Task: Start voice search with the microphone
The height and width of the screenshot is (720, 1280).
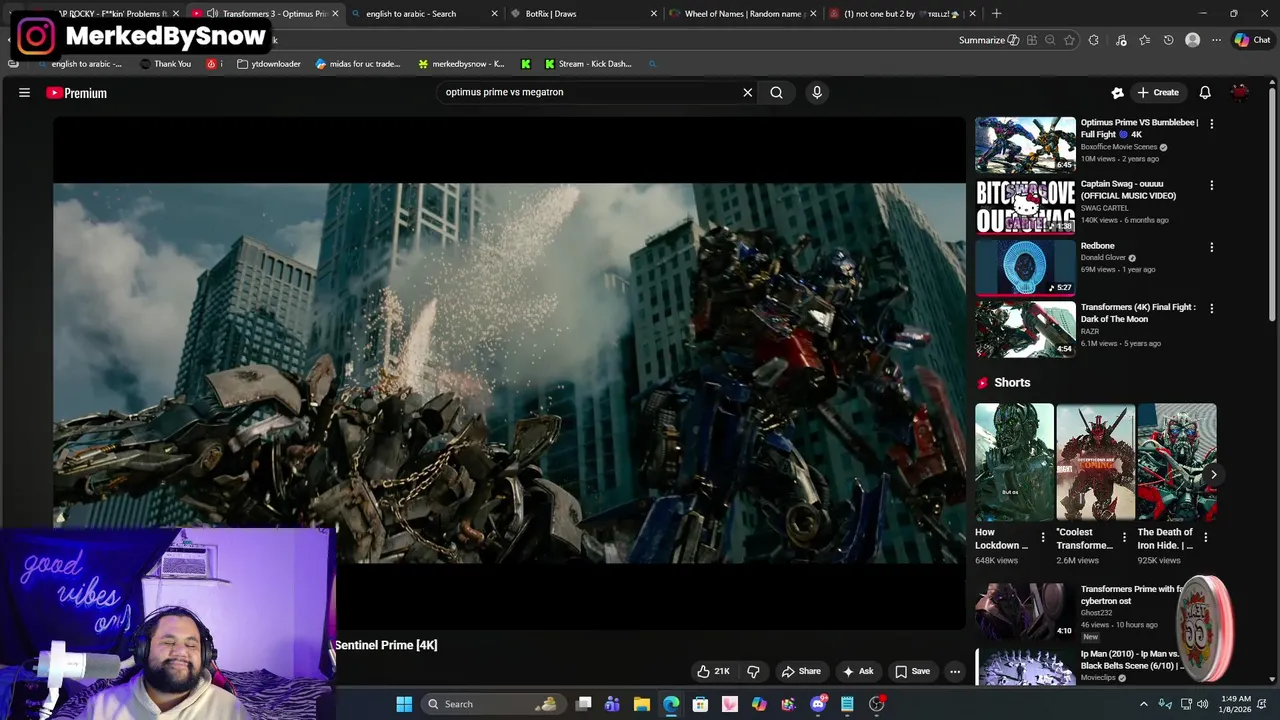Action: [x=817, y=92]
